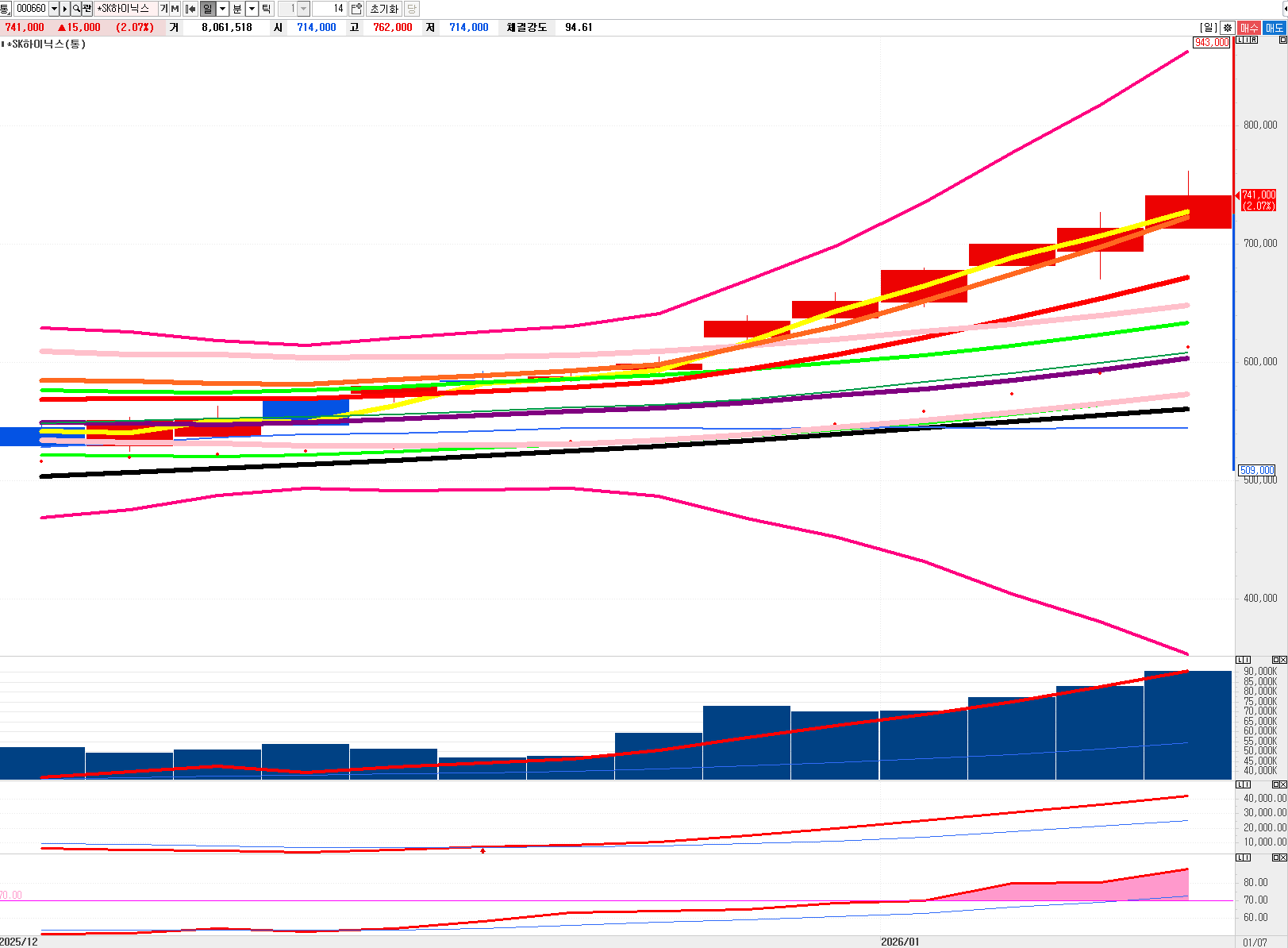Viewport: 1288px width, 948px height.
Task: Close the bottom oscillator indicator panel
Action: click(1282, 857)
